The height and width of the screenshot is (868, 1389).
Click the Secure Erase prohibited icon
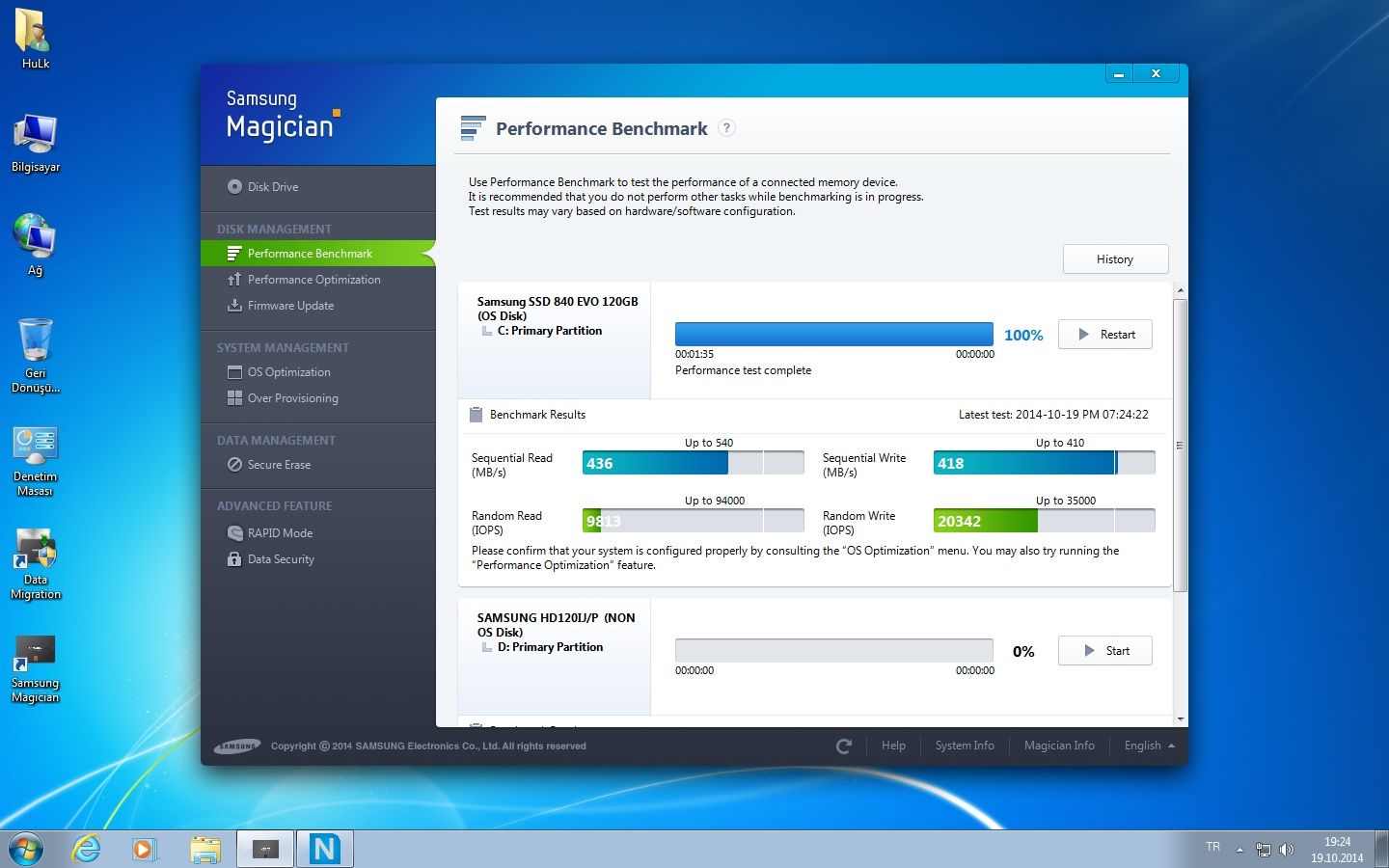(x=234, y=465)
